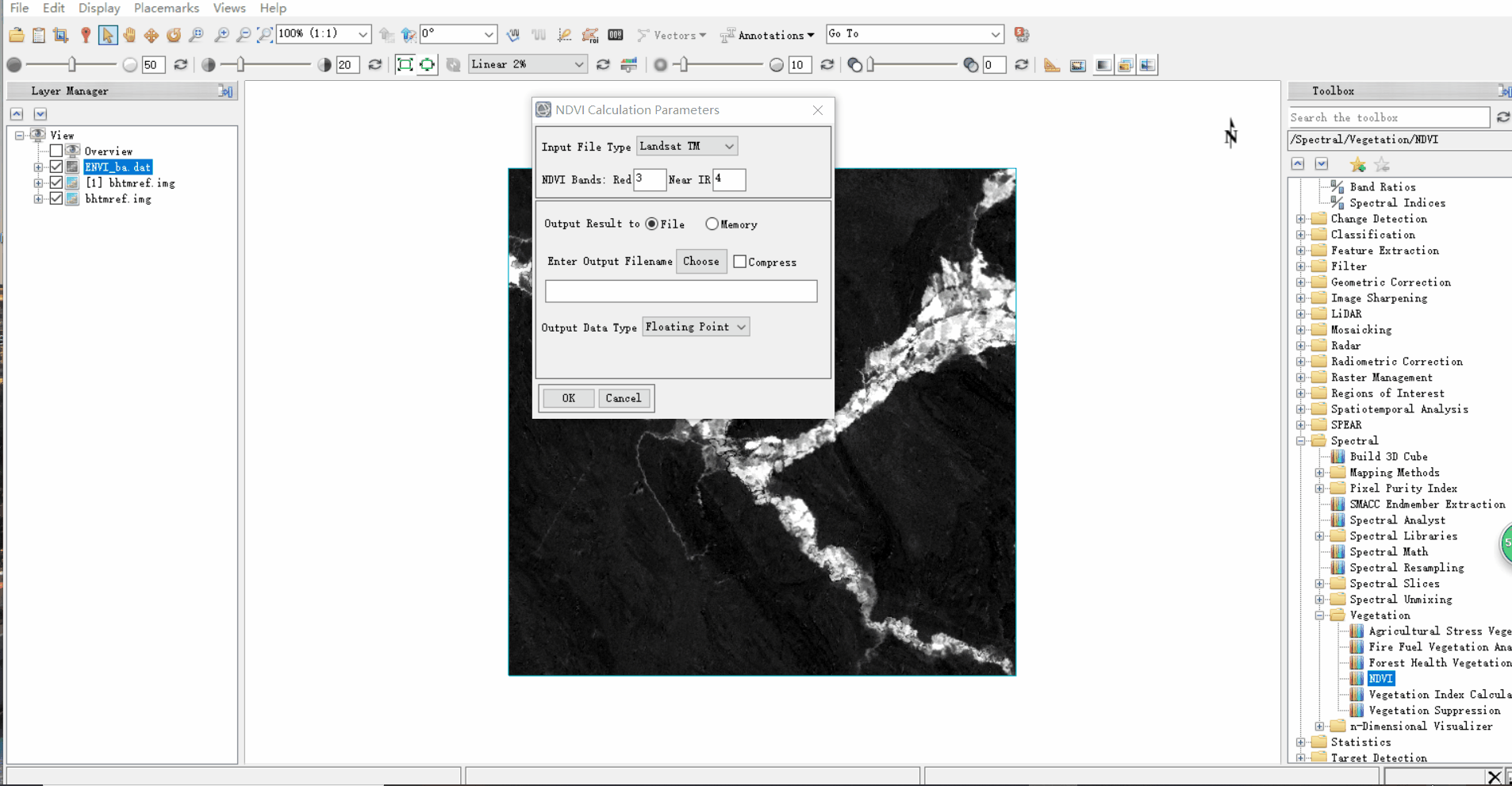Uncheck the ENVI_ba.dat layer checkbox

tap(56, 167)
